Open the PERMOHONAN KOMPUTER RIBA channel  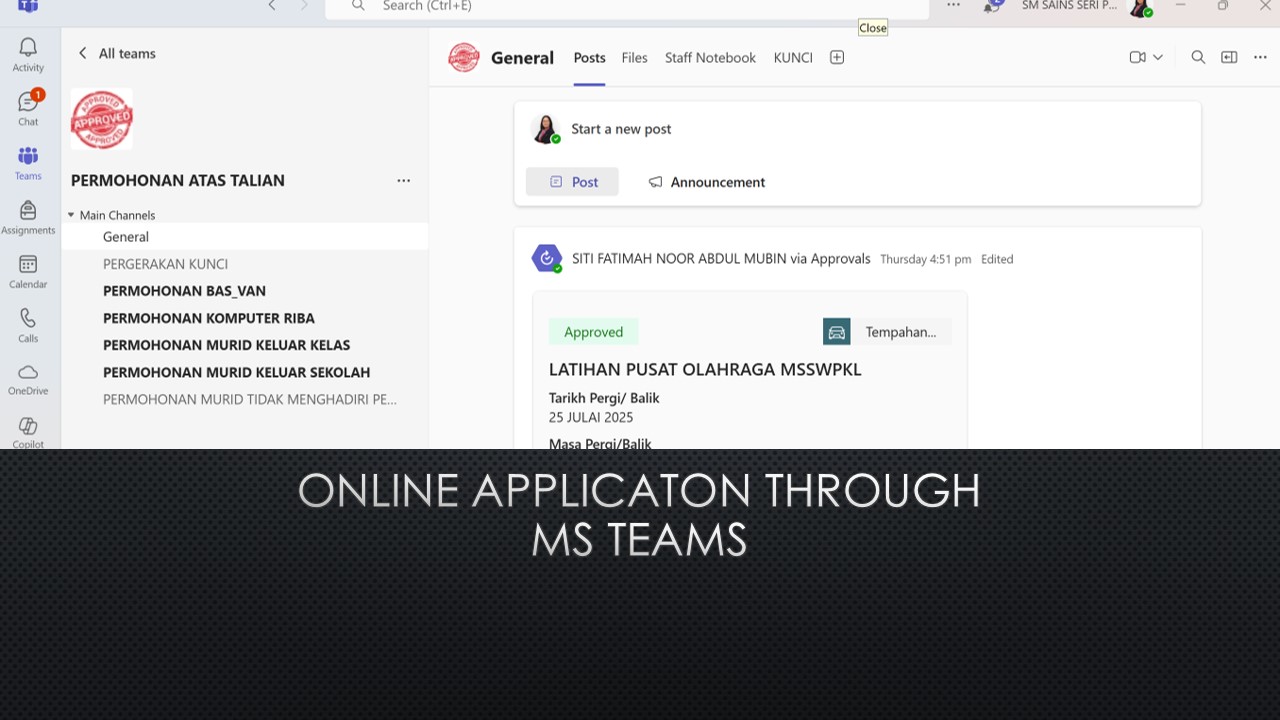tap(245, 318)
